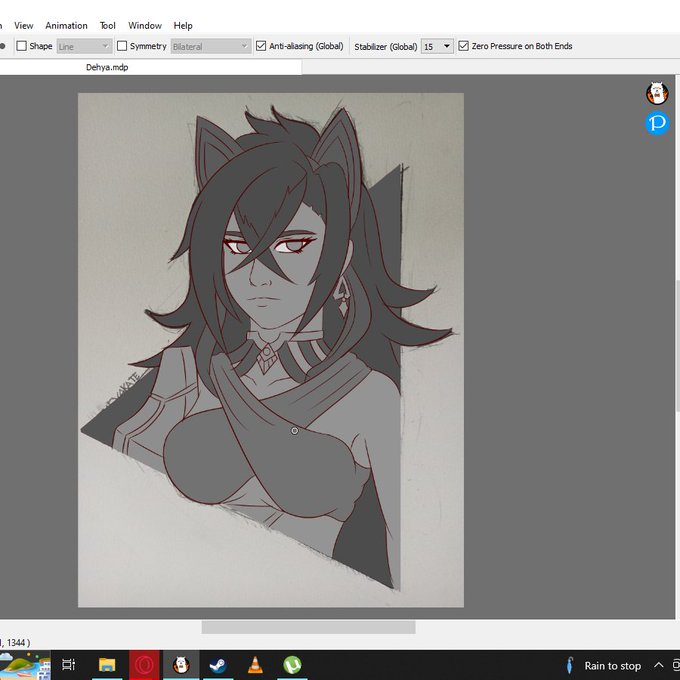The height and width of the screenshot is (680, 680).
Task: Open the Animation menu
Action: [x=66, y=26]
